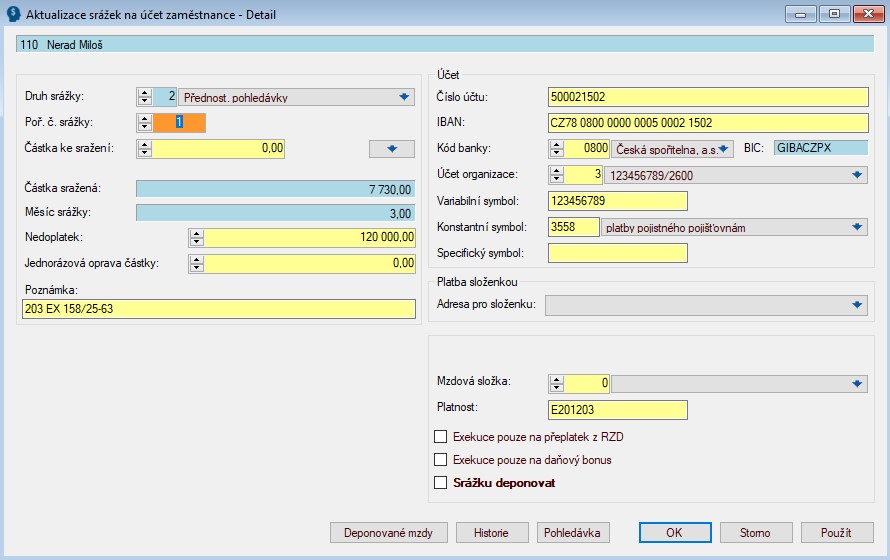Click the Nedoplatek spinner arrows

[196, 237]
